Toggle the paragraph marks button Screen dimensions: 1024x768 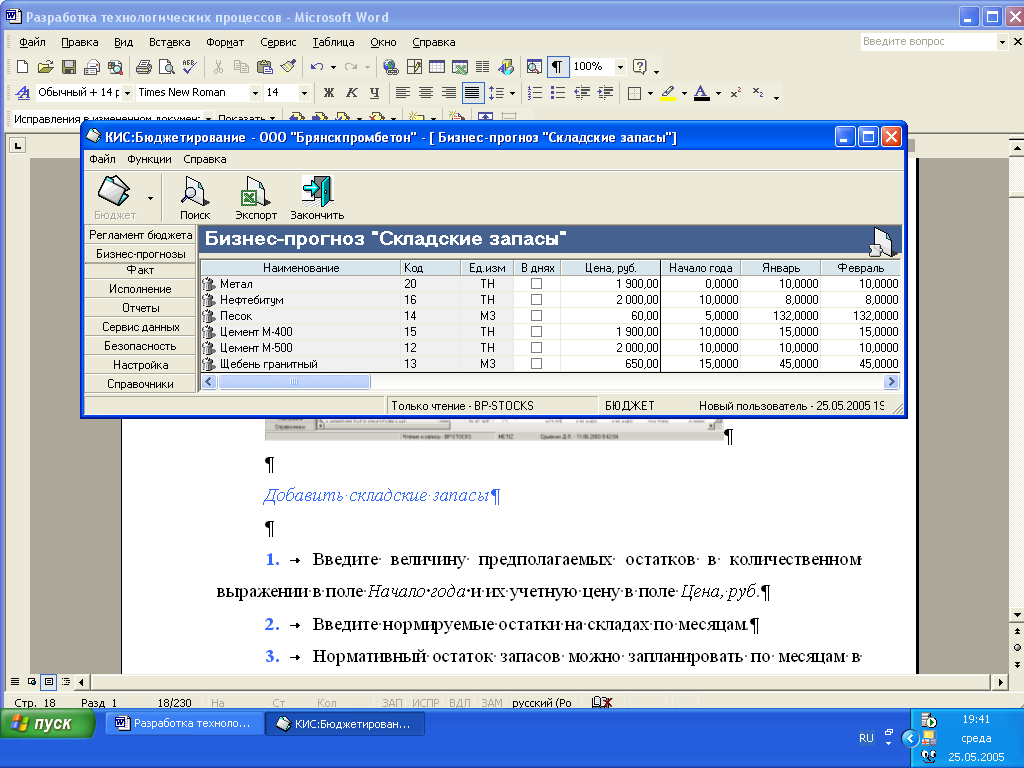coord(557,67)
